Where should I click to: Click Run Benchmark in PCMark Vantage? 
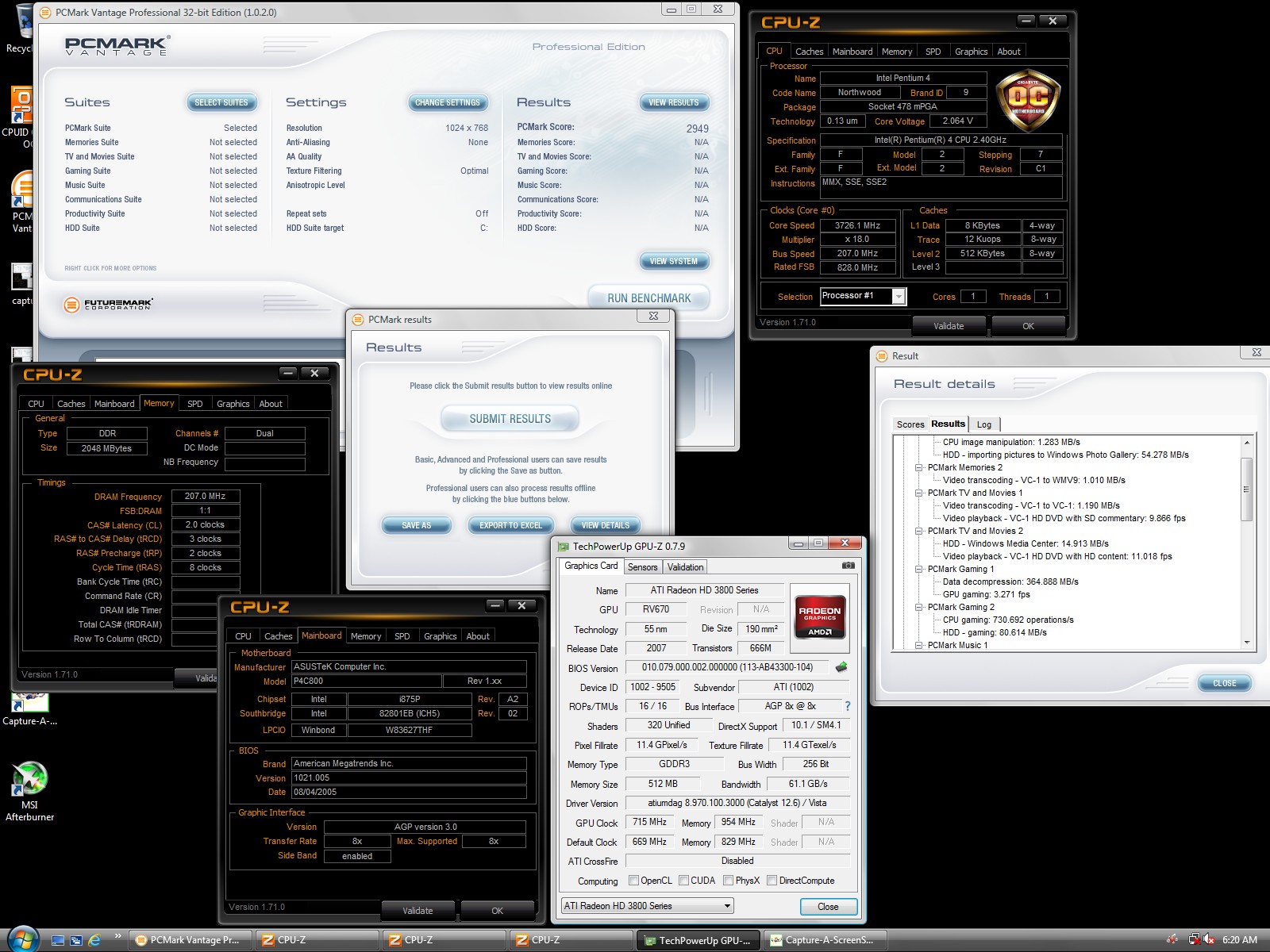(648, 298)
